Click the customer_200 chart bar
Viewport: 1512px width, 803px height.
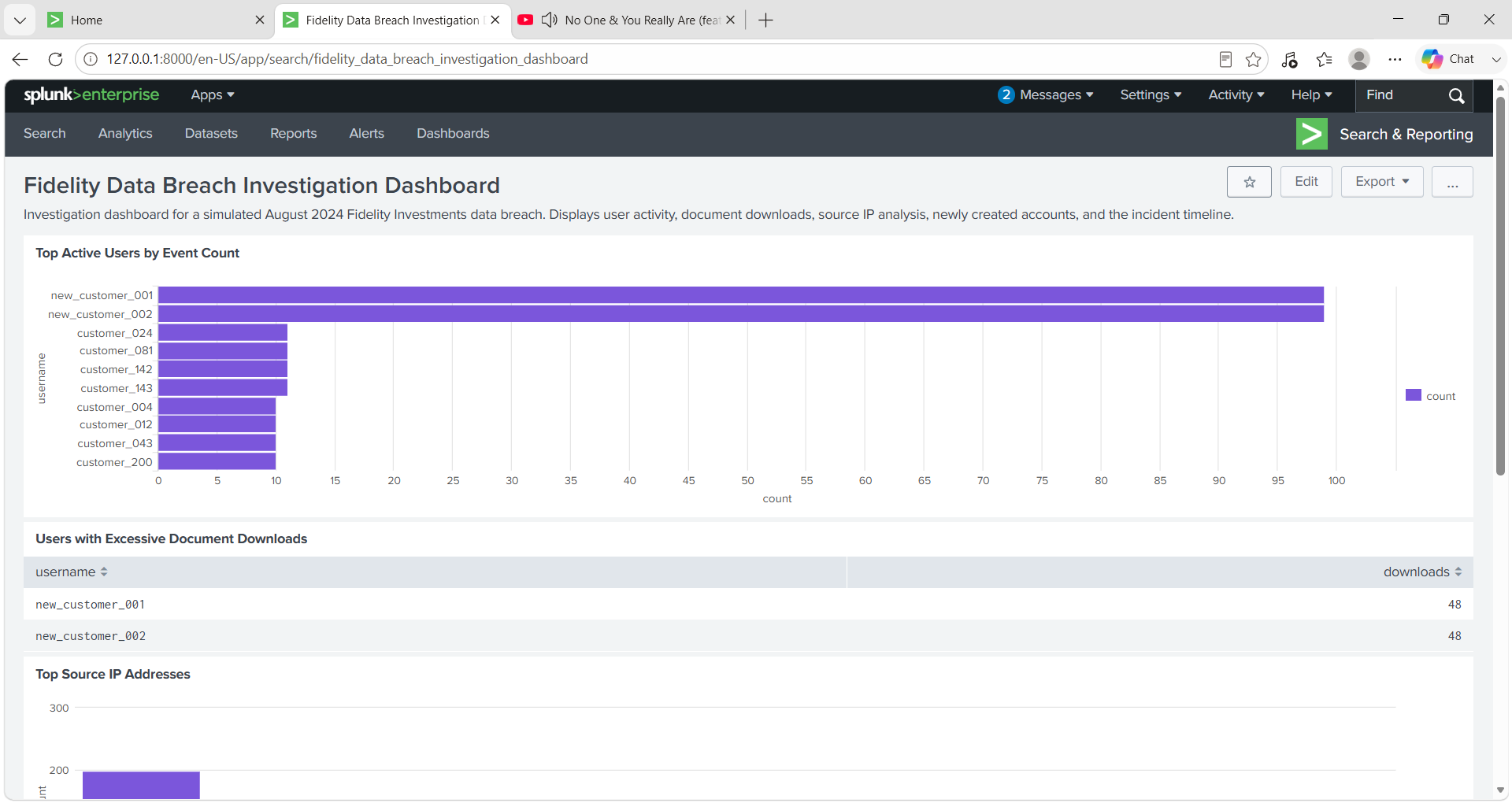point(217,461)
